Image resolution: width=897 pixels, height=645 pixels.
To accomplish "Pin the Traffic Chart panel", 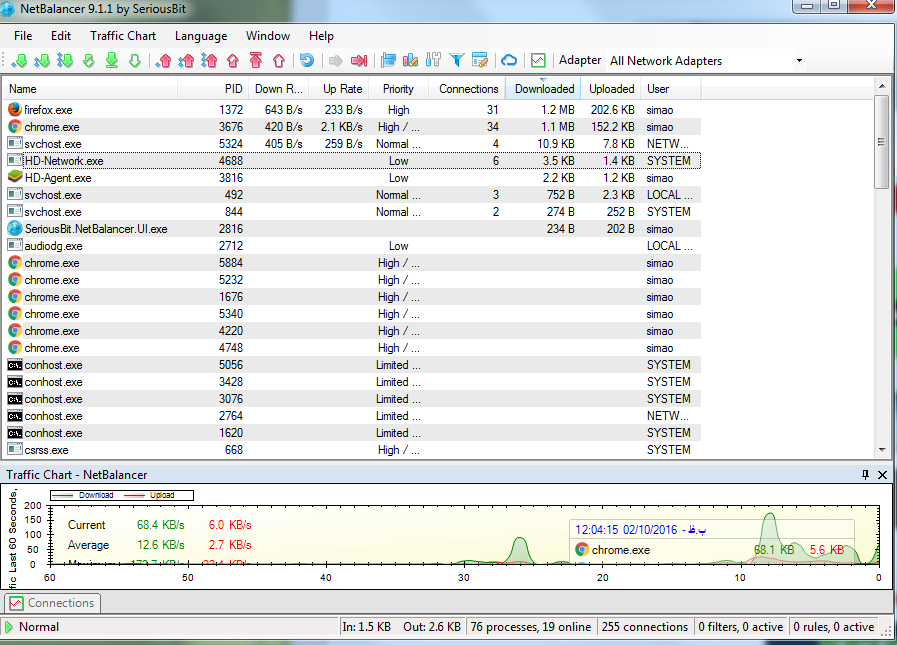I will pyautogui.click(x=865, y=474).
